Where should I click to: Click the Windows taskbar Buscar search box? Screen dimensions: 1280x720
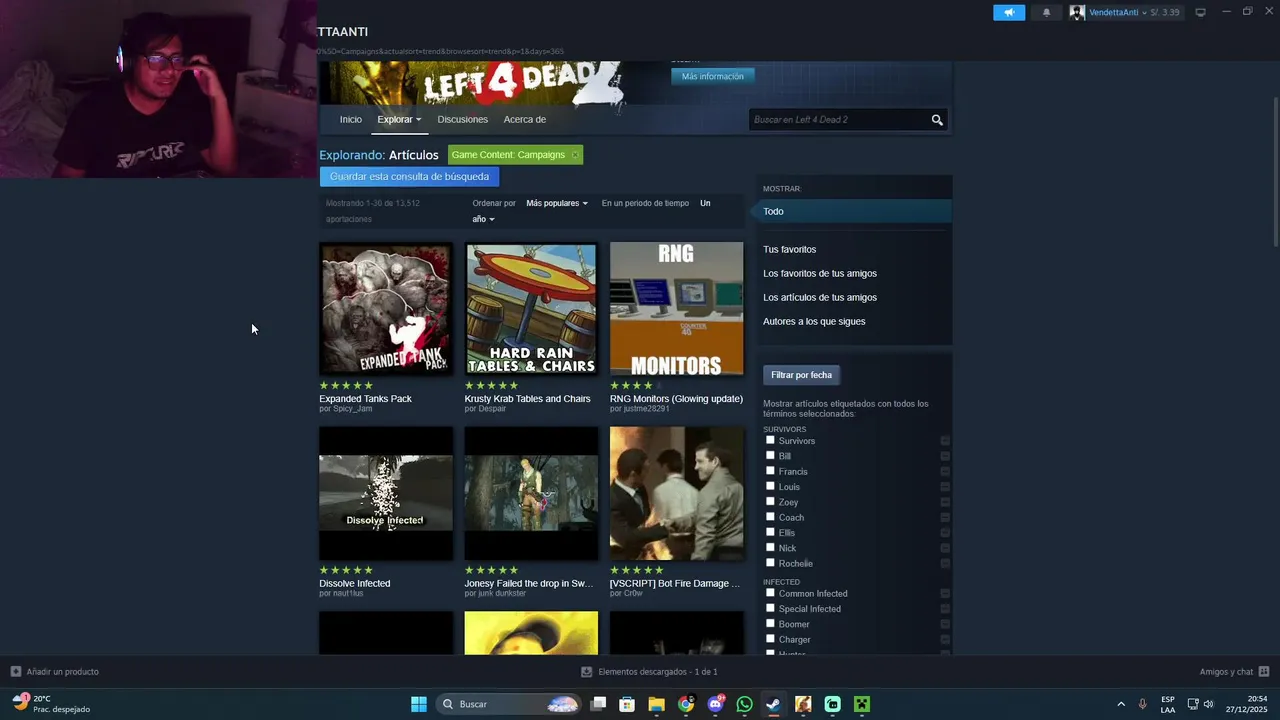(510, 704)
